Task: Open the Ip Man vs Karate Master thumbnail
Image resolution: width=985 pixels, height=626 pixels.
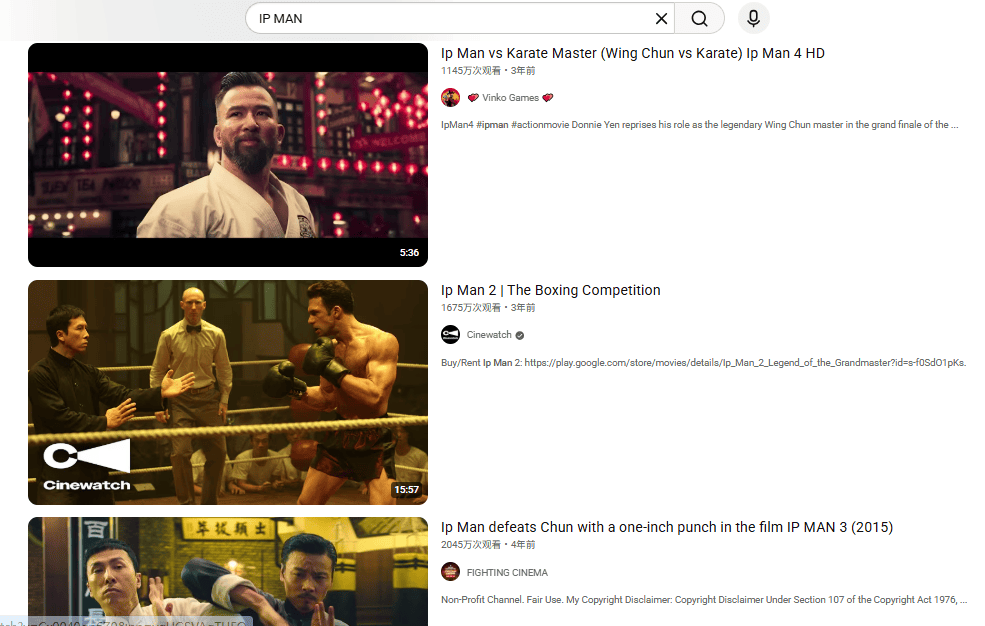Action: tap(228, 155)
